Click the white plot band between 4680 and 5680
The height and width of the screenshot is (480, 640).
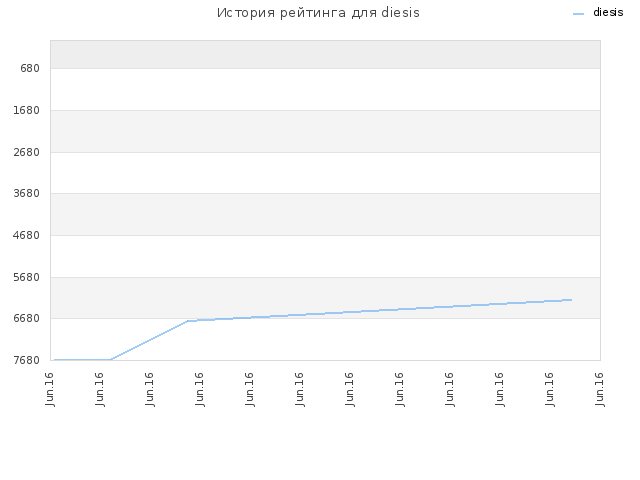coord(325,256)
